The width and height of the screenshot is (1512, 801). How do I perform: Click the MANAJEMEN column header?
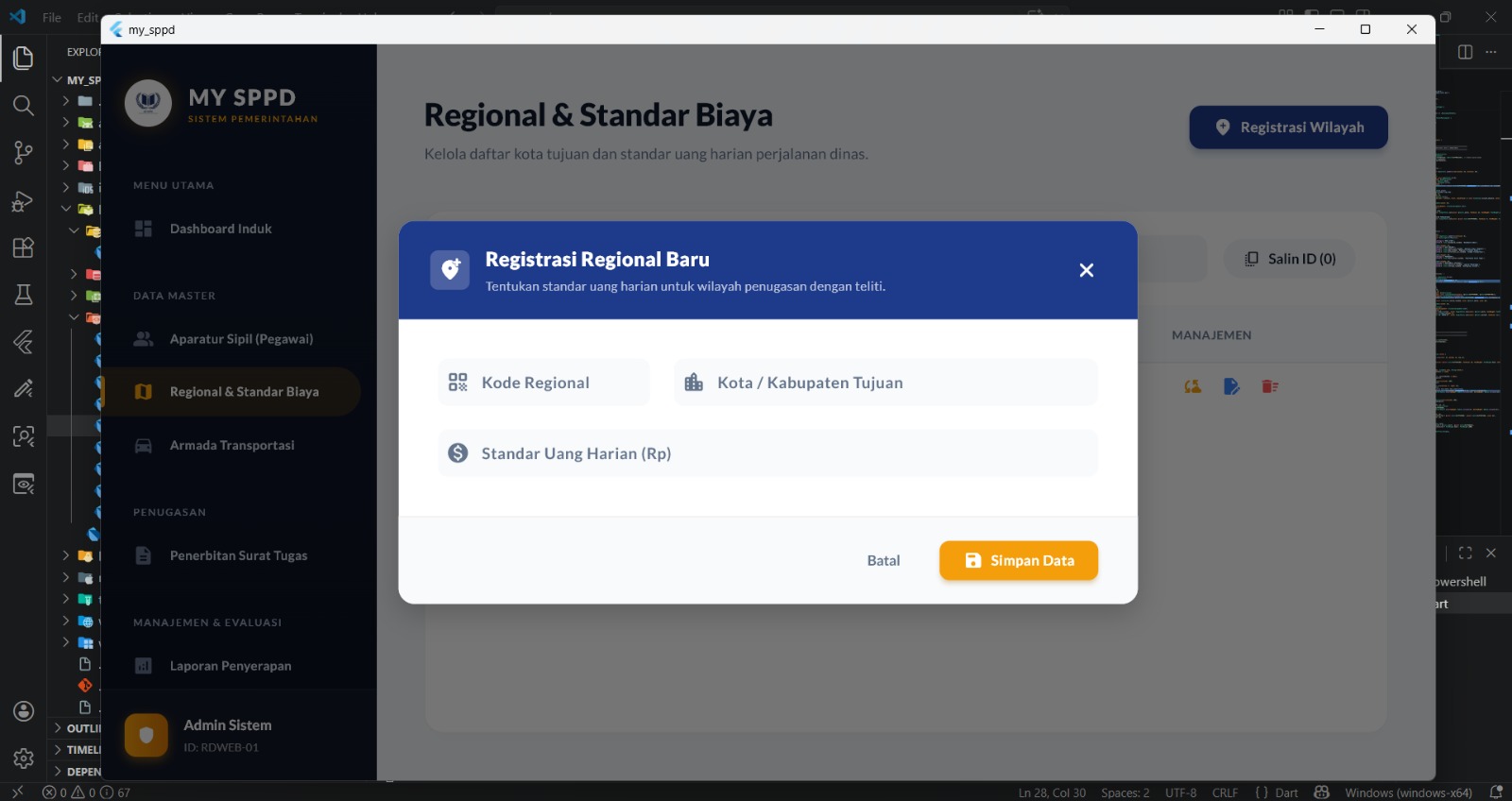[1211, 335]
